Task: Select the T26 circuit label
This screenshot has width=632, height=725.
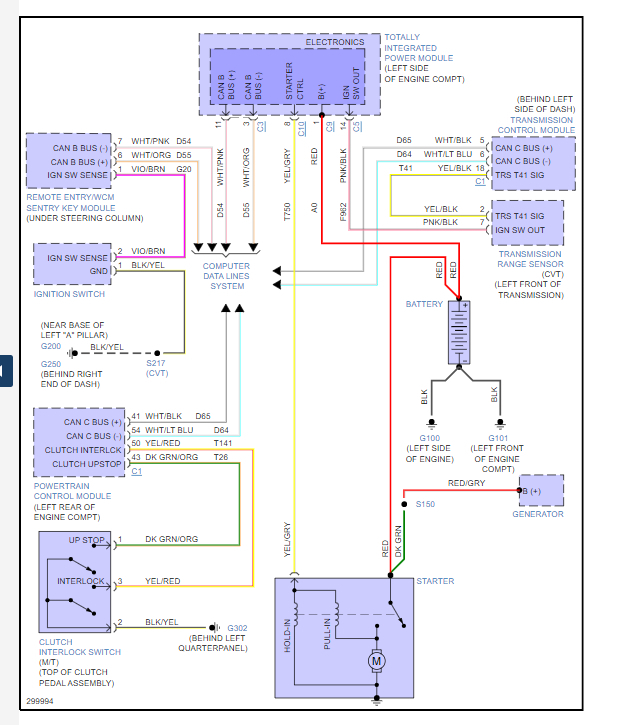Action: pos(221,457)
